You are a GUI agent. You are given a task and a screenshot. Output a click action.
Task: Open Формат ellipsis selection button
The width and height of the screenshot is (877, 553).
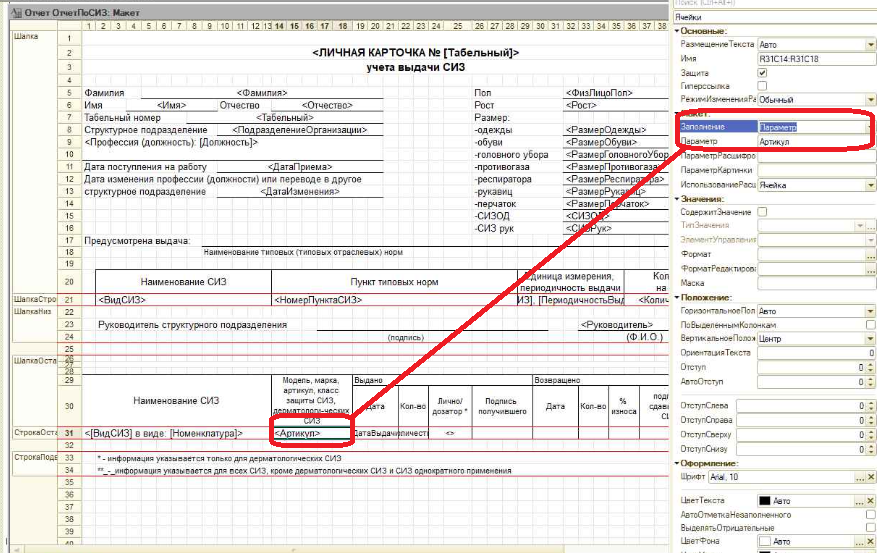click(871, 254)
